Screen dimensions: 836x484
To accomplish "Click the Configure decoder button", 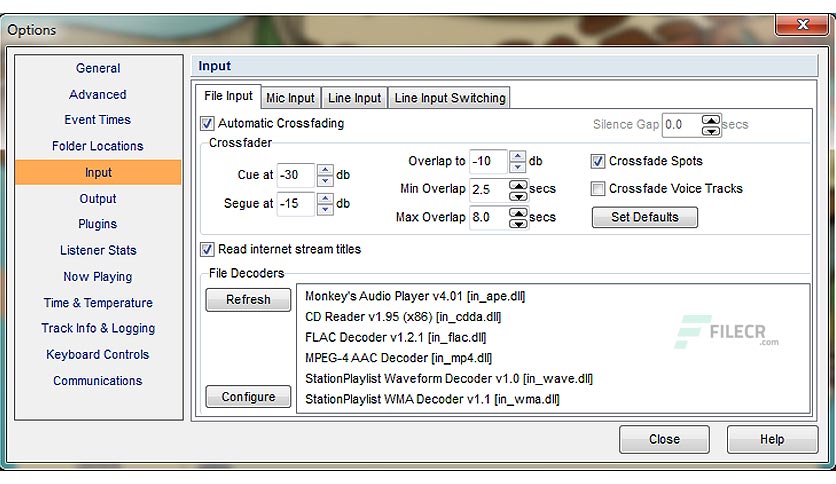I will (248, 397).
